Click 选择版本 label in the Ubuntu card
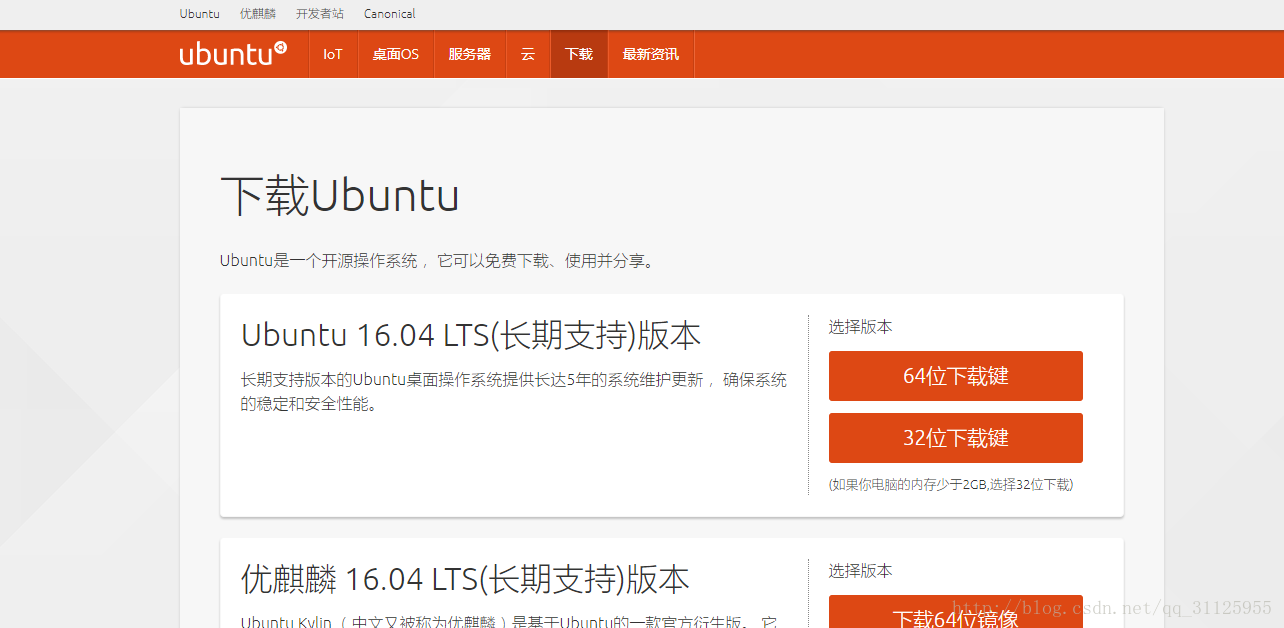 [x=860, y=327]
